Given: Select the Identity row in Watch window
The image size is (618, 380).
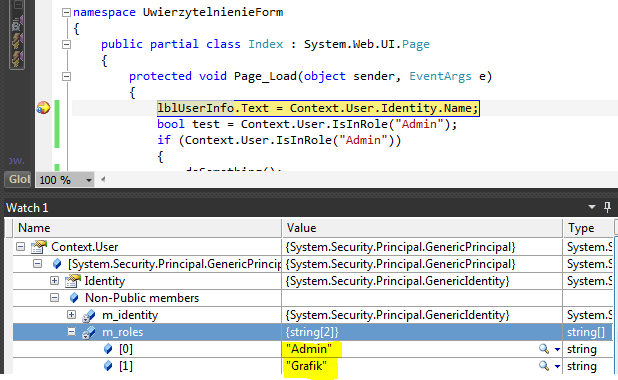Looking at the screenshot, I should pos(313,281).
